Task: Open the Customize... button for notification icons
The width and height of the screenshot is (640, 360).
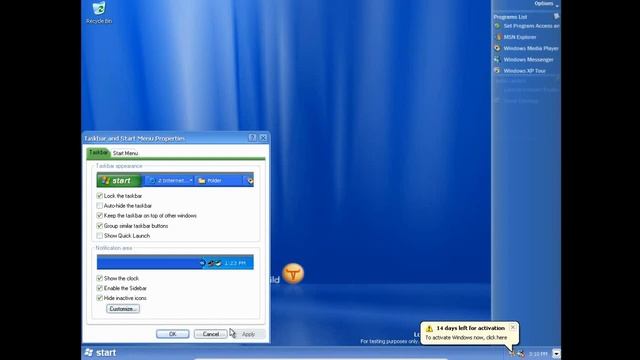Action: [123, 309]
